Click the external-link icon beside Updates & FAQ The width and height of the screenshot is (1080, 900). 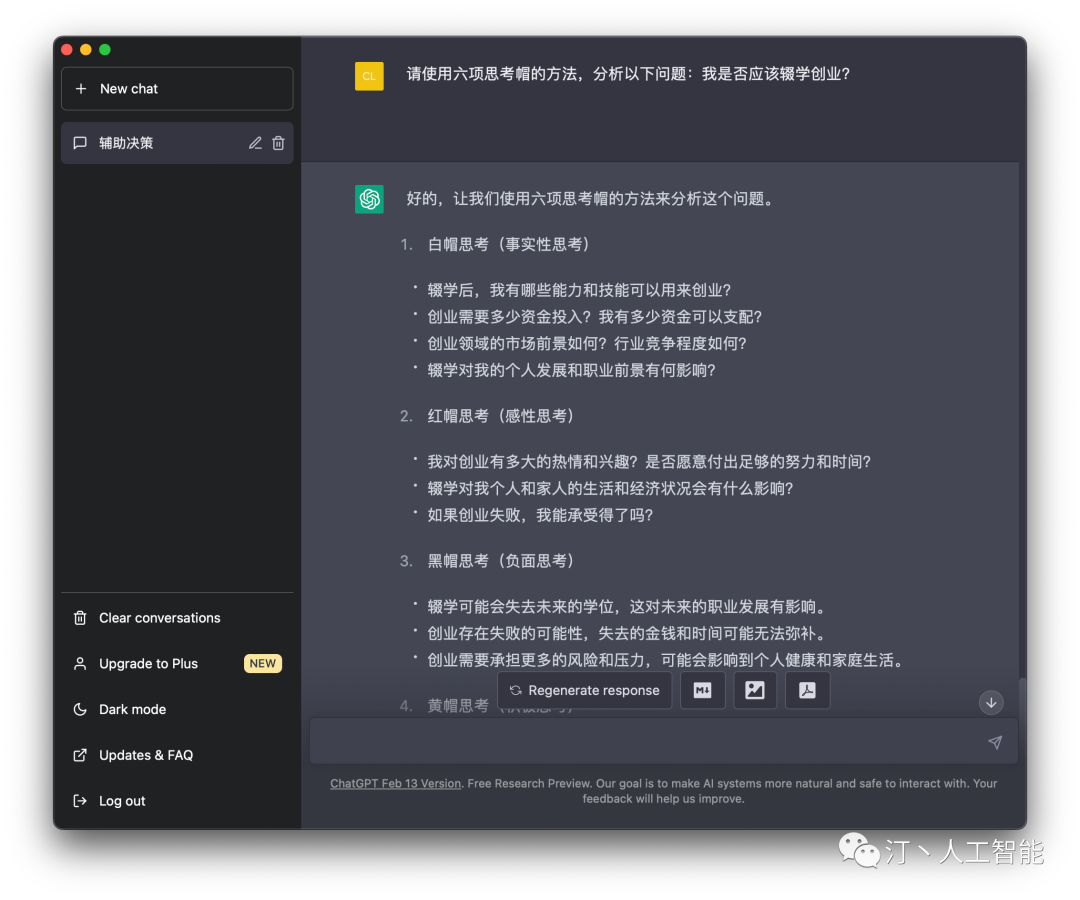[80, 755]
